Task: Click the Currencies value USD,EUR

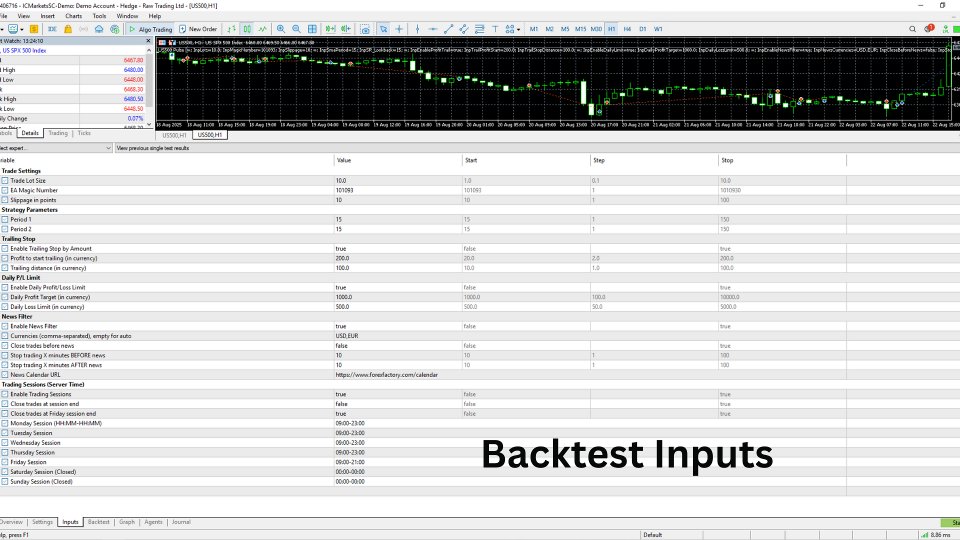Action: point(347,336)
